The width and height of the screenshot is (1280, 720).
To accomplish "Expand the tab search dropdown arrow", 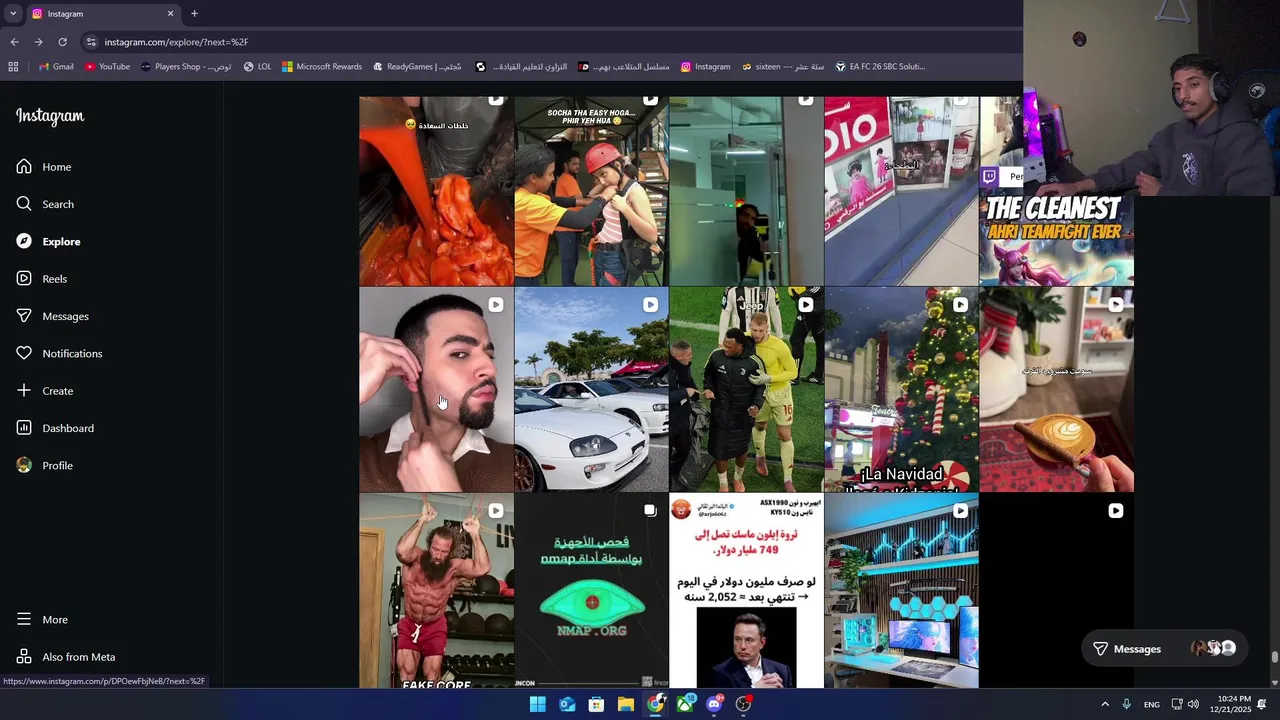I will (x=13, y=14).
